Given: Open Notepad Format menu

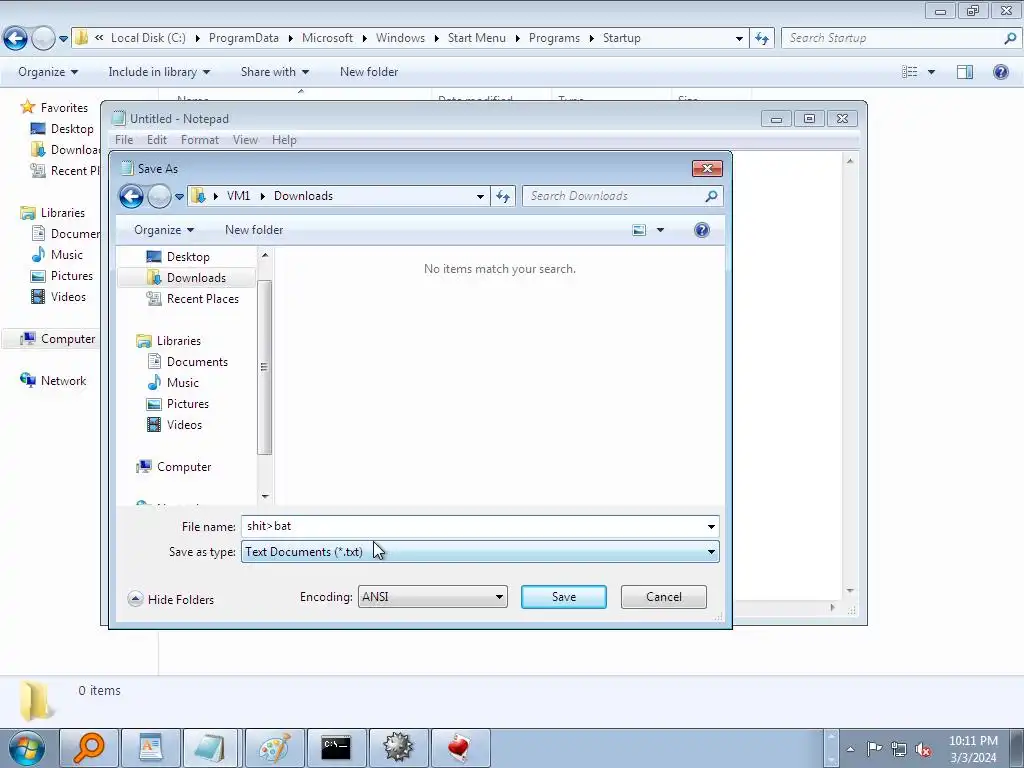Looking at the screenshot, I should click(200, 140).
